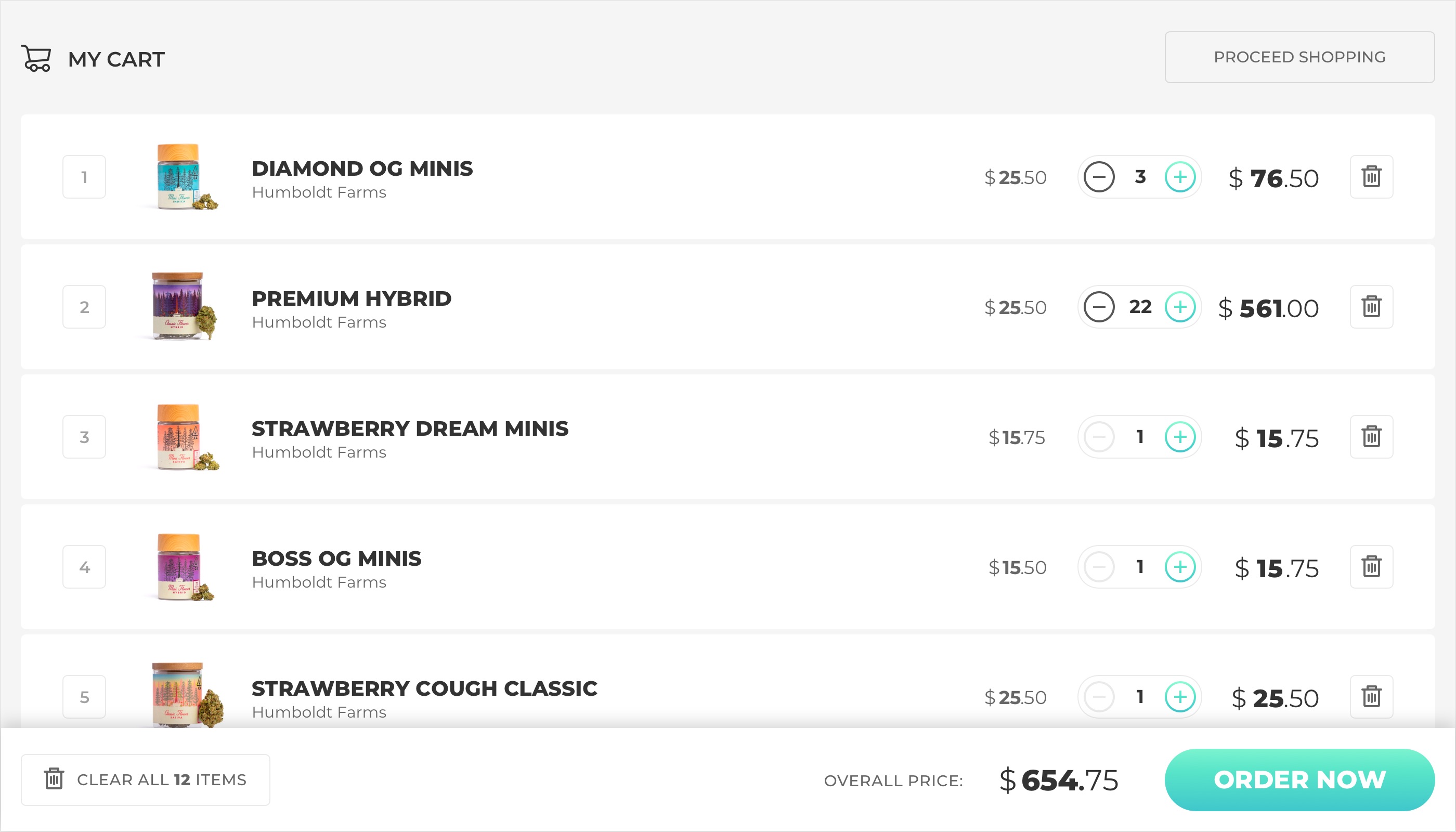Delete Strawberry Cough Classic from cart

pyautogui.click(x=1371, y=697)
